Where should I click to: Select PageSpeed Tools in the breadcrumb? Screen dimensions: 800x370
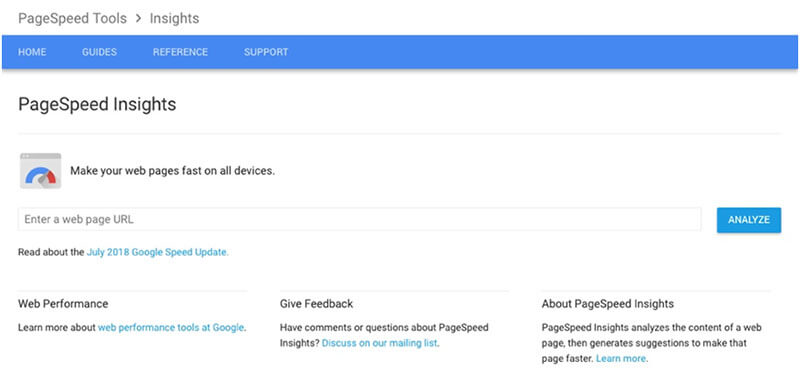72,19
